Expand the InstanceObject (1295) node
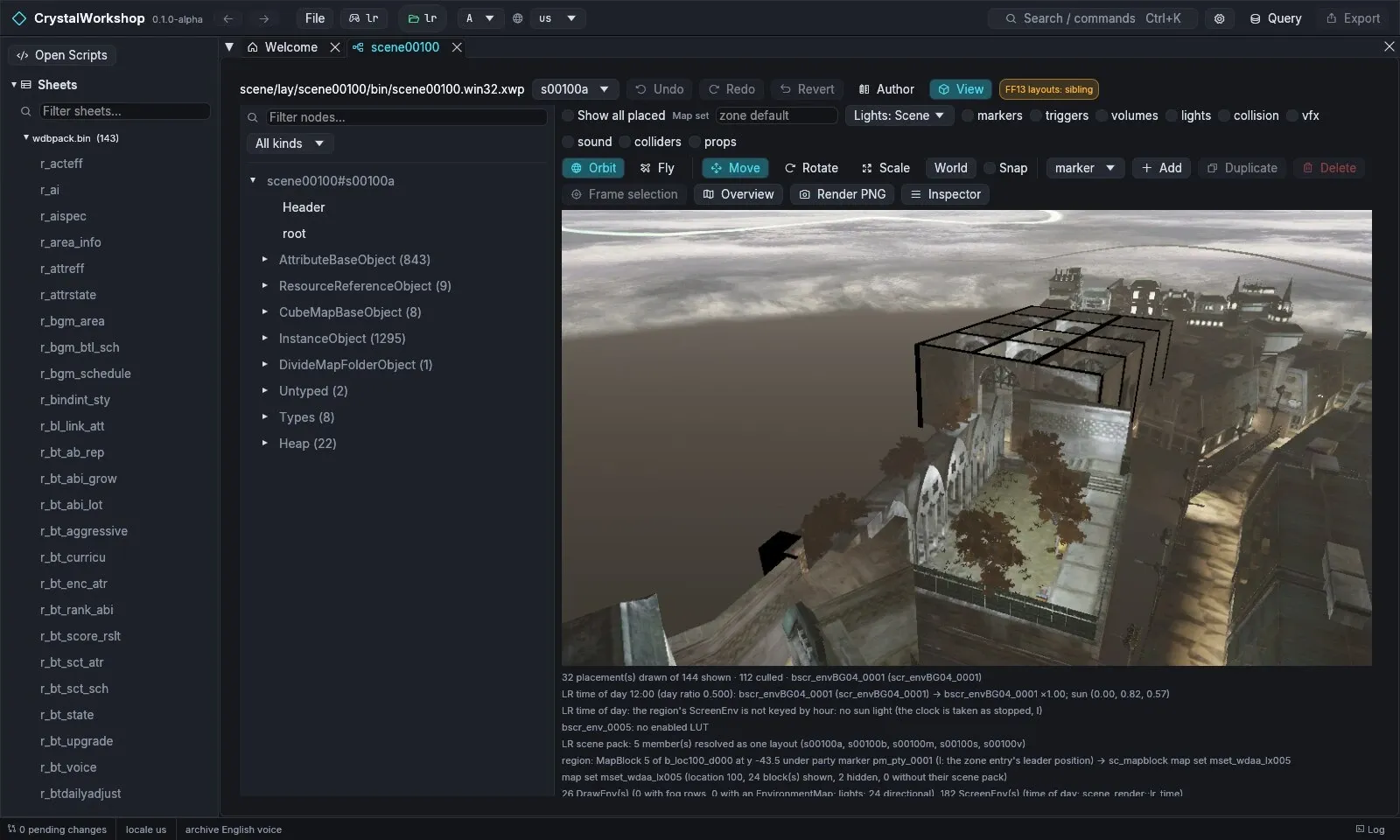This screenshot has height=840, width=1400. (264, 338)
